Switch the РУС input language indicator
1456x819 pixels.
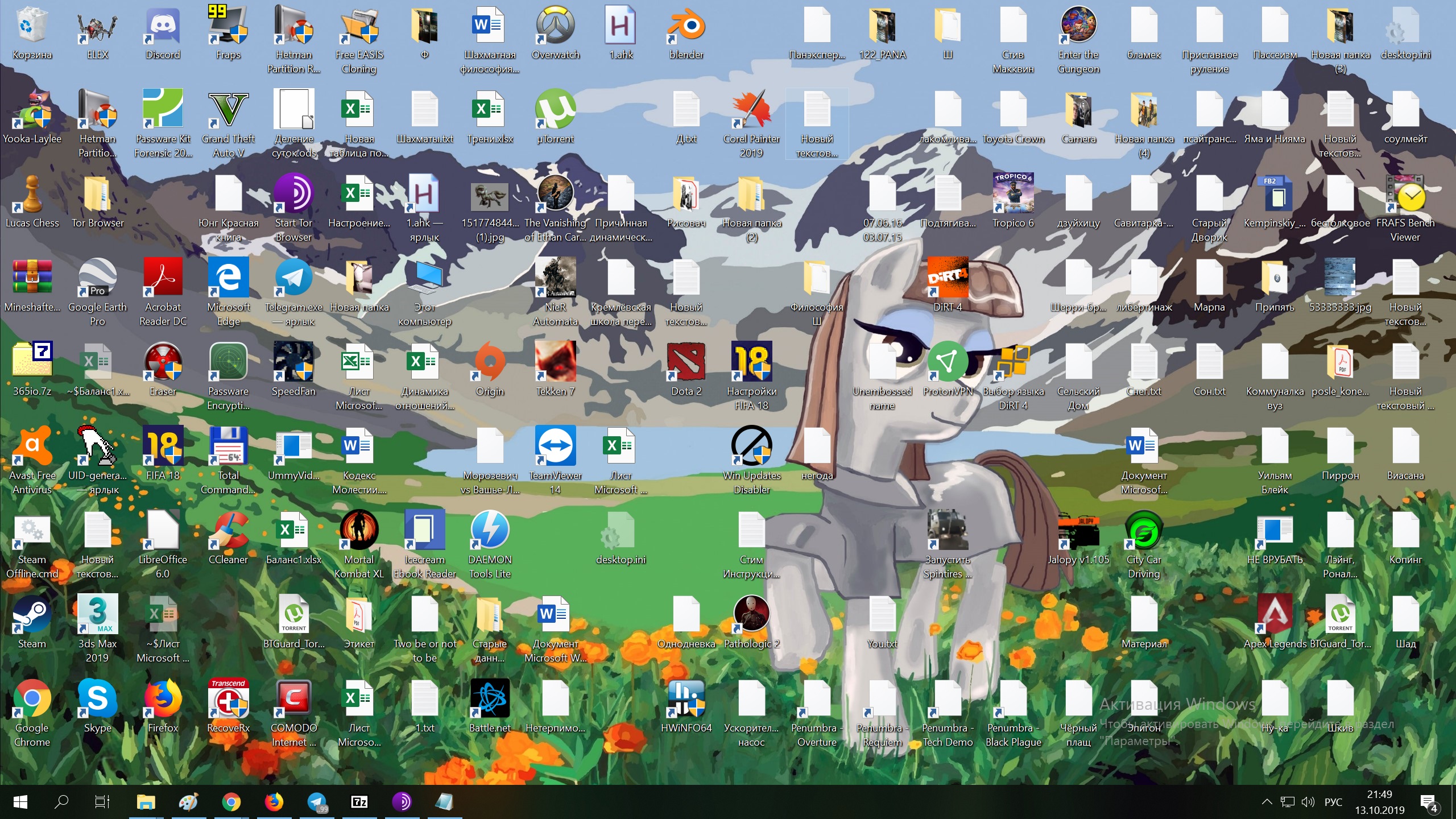[1333, 802]
